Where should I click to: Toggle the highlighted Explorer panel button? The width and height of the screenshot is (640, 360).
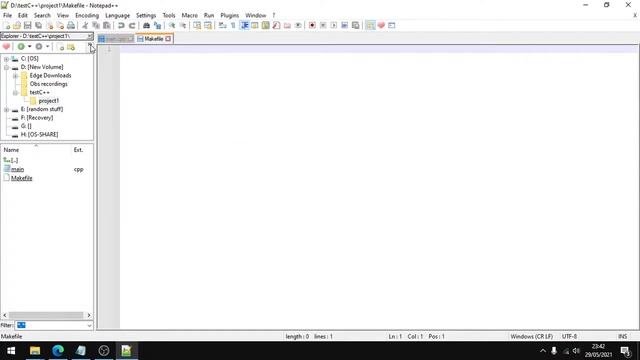click(370, 25)
